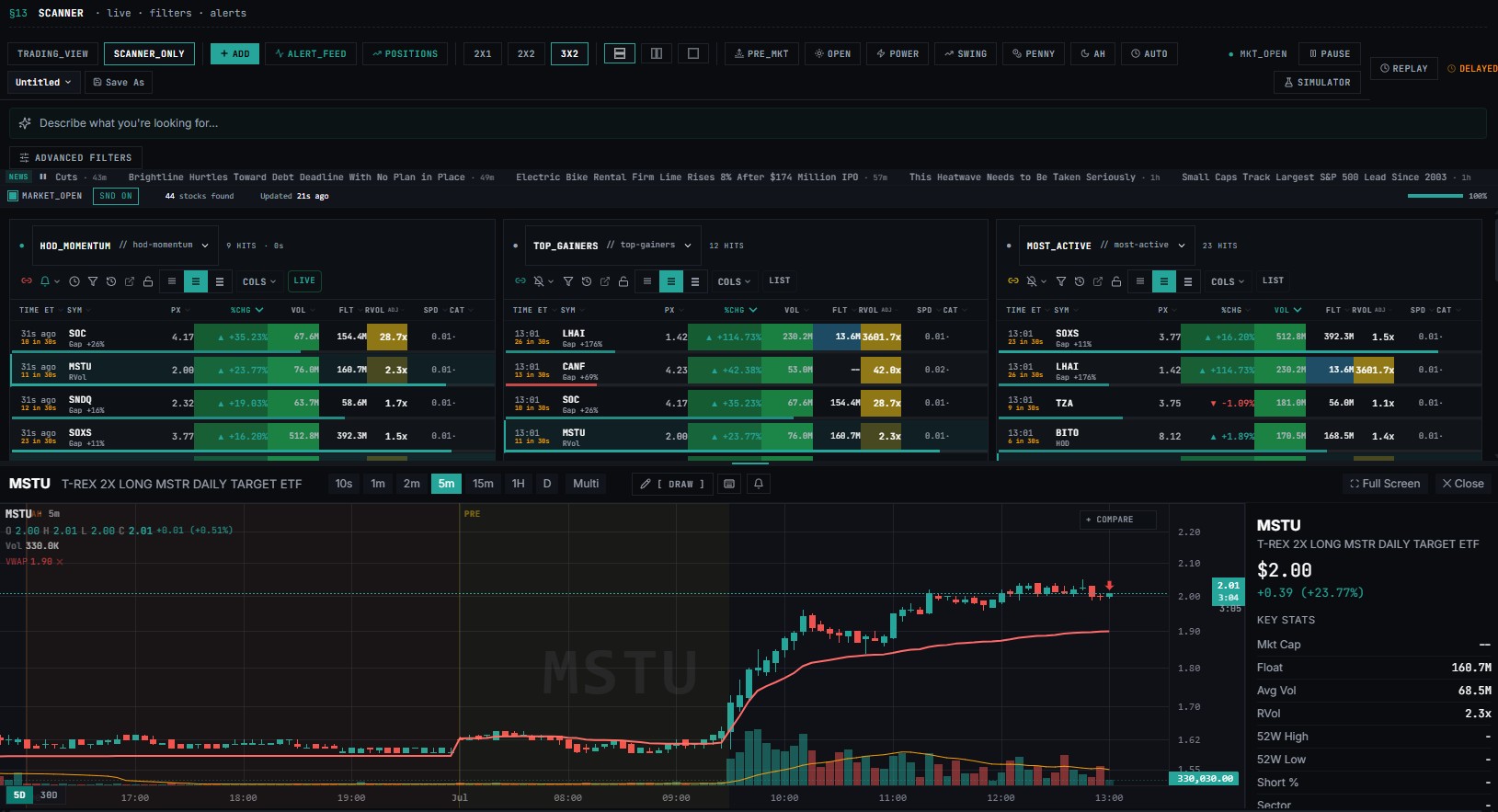The height and width of the screenshot is (812, 1498).
Task: Click the link icon in HOD_MOMENTUM panel
Action: [x=27, y=281]
